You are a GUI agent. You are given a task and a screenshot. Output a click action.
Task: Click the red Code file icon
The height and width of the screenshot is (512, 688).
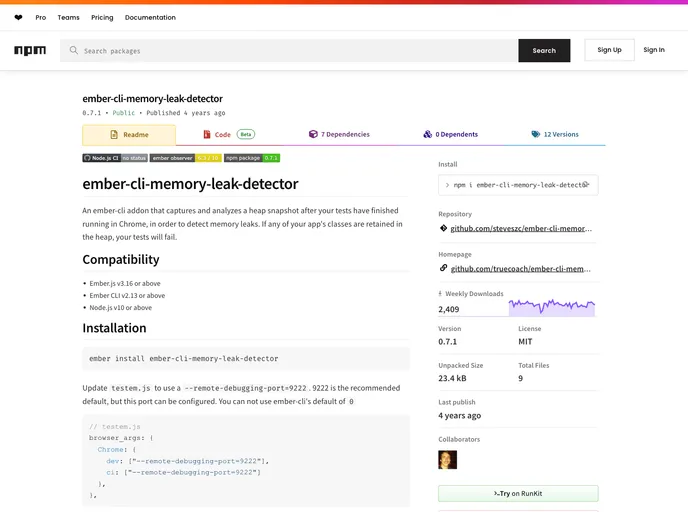tap(207, 134)
